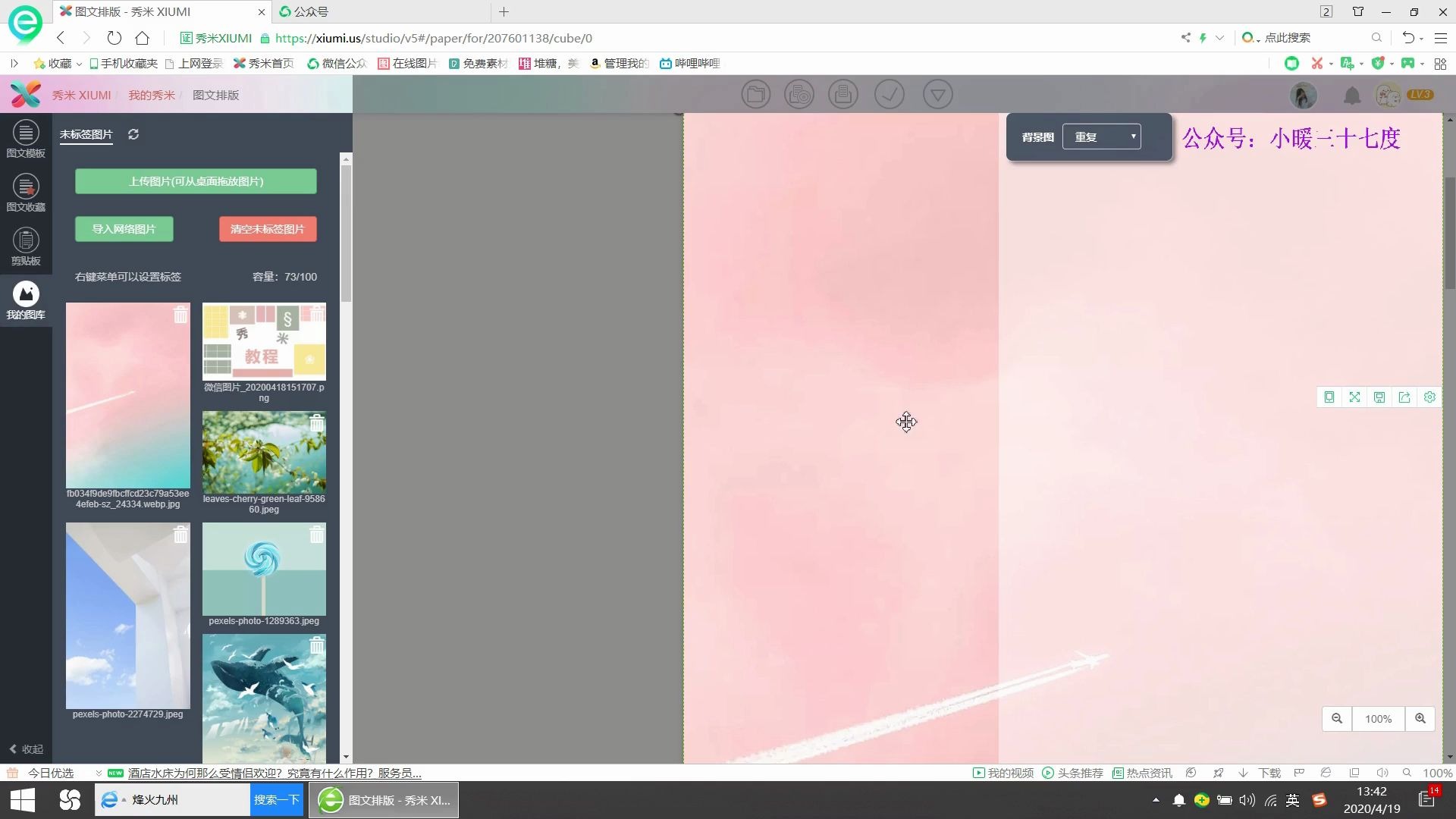Click the 上传图片 upload button
This screenshot has width=1456, height=819.
coord(196,181)
